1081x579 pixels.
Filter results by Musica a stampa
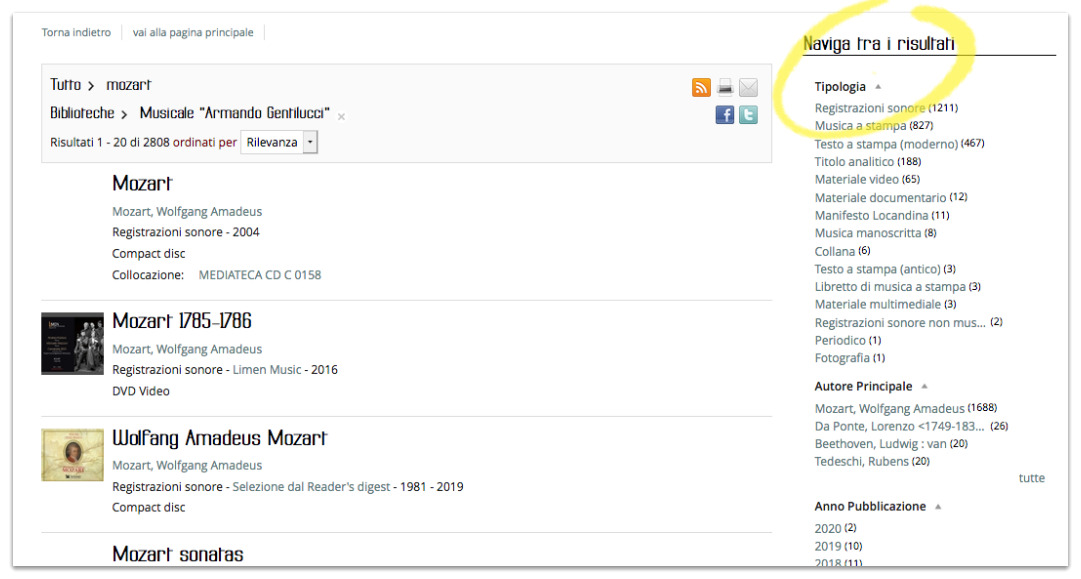coord(860,126)
